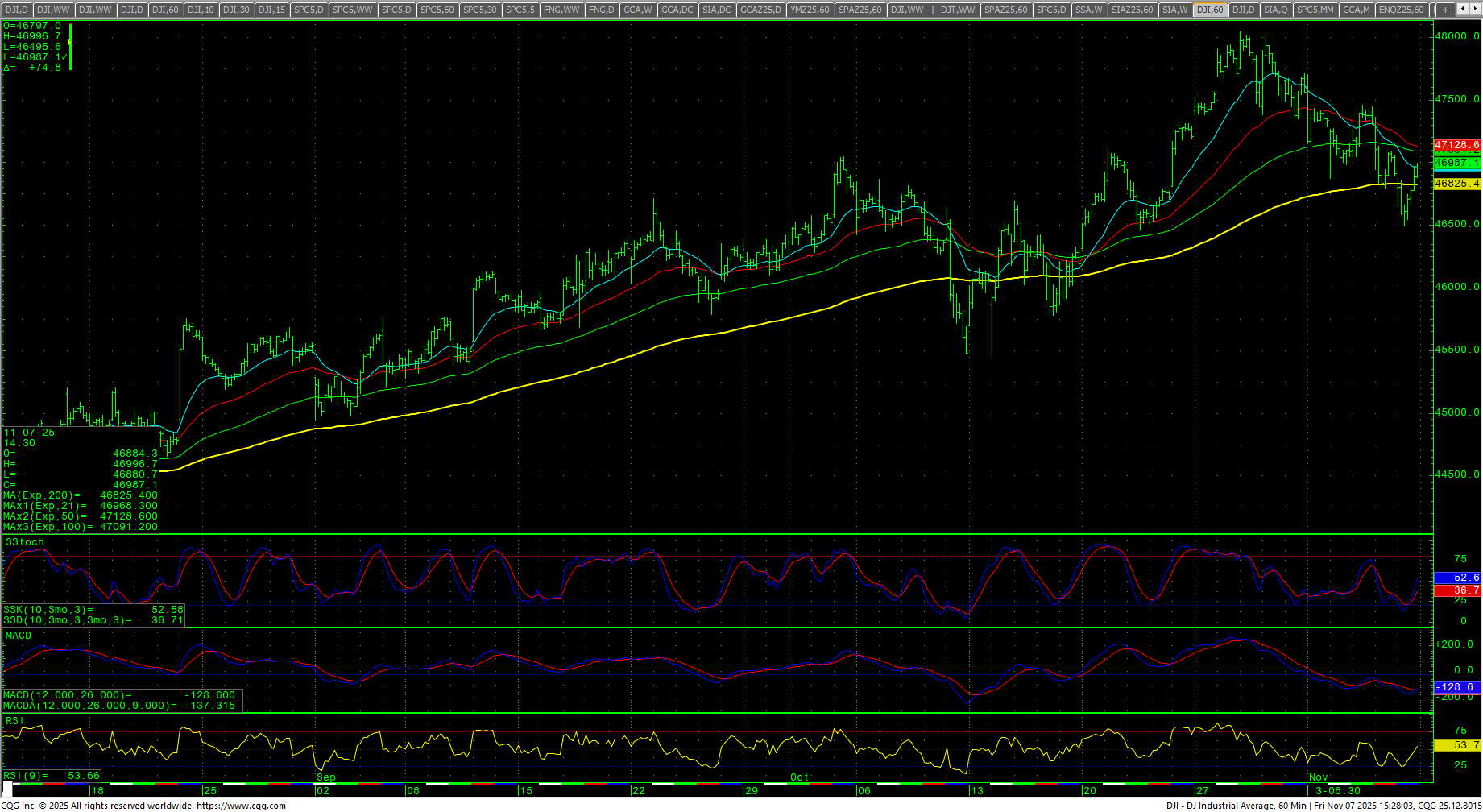Viewport: 1483px width, 812px height.
Task: Switch to the DJI,10 chart tab
Action: click(200, 10)
